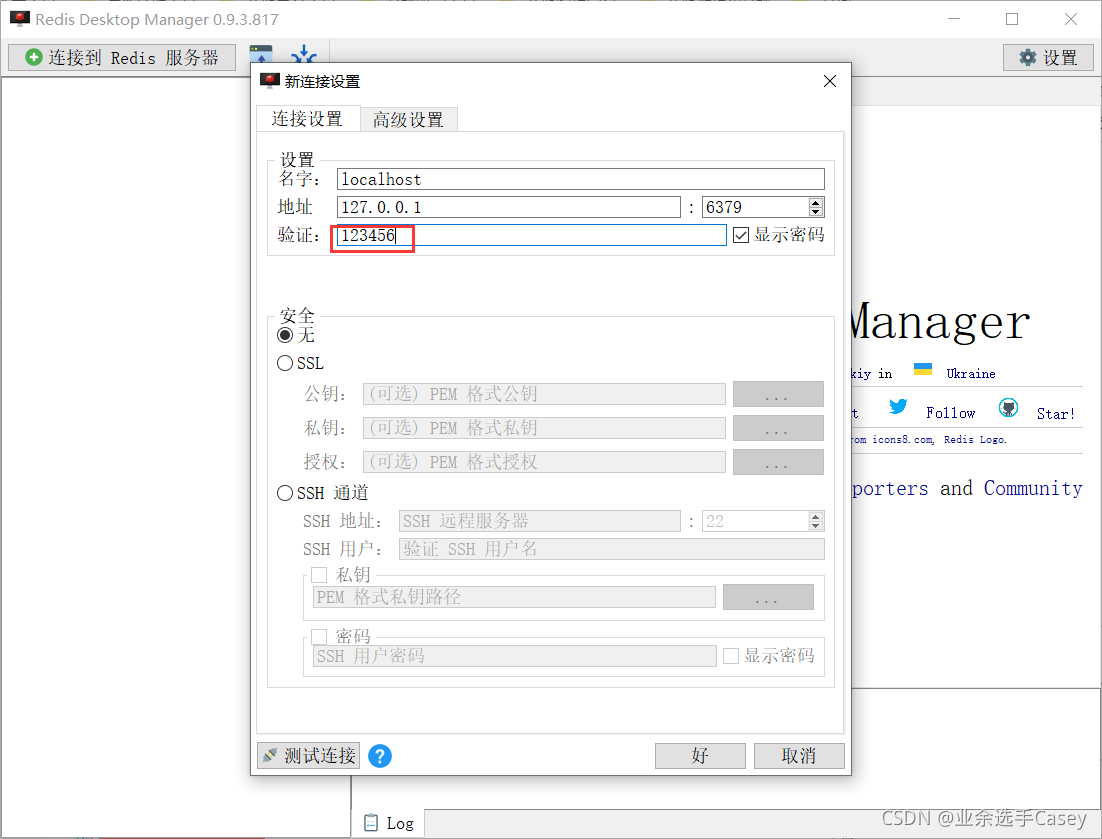Toggle the show password checkbox beside 验证
Viewport: 1102px width, 839px height.
[x=741, y=235]
